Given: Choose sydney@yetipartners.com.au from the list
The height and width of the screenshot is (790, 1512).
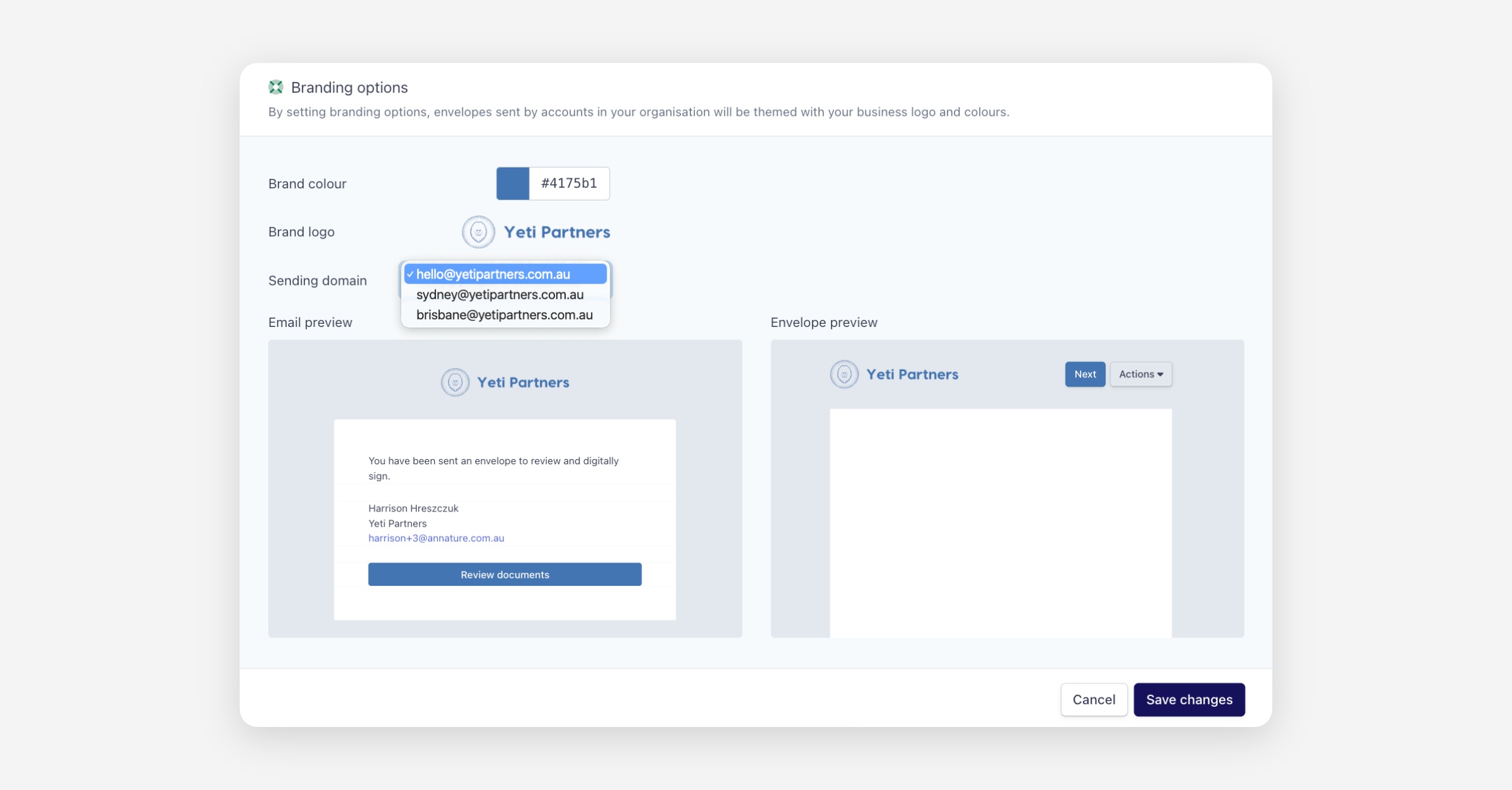Looking at the screenshot, I should tap(500, 294).
